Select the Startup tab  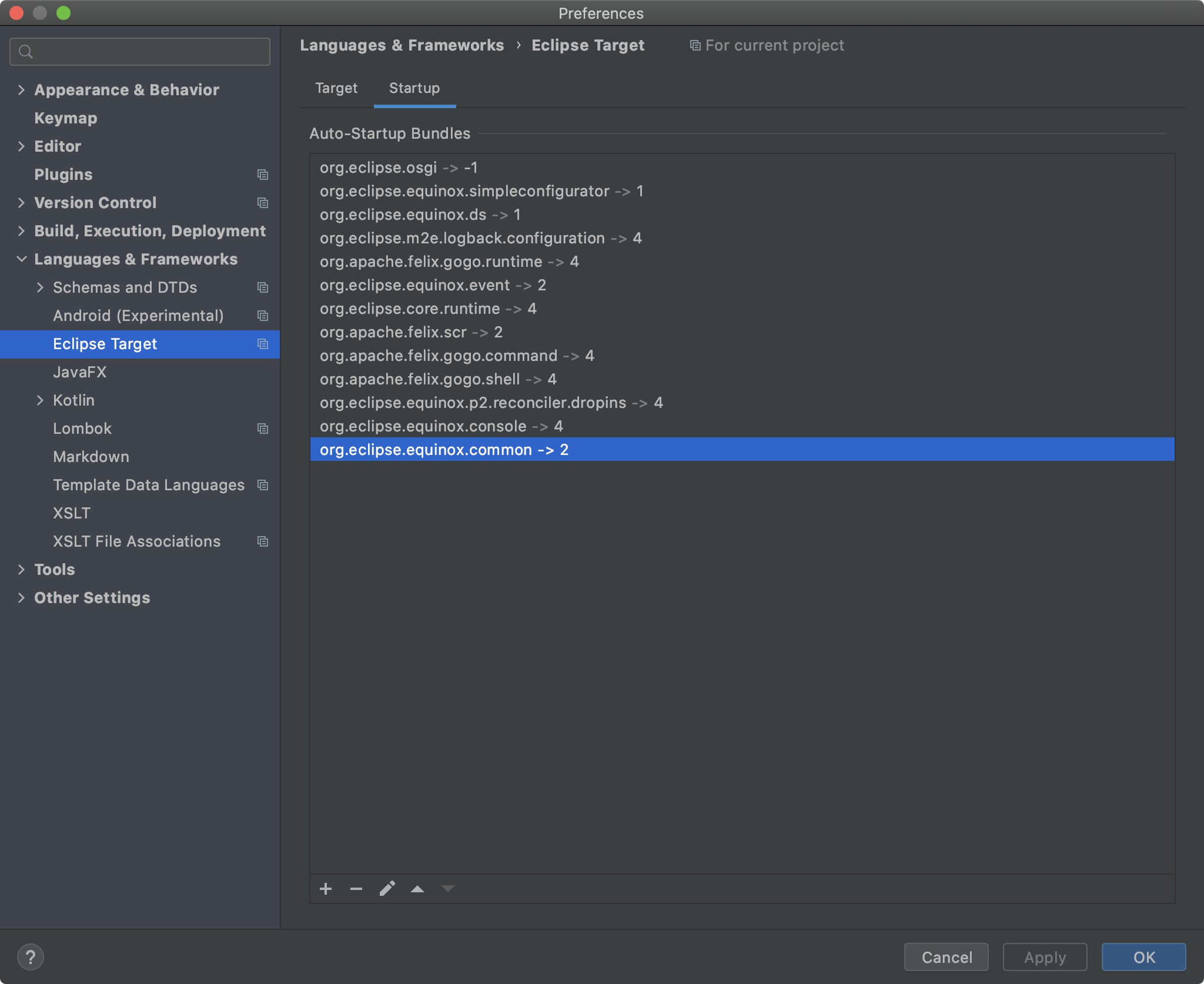tap(414, 88)
